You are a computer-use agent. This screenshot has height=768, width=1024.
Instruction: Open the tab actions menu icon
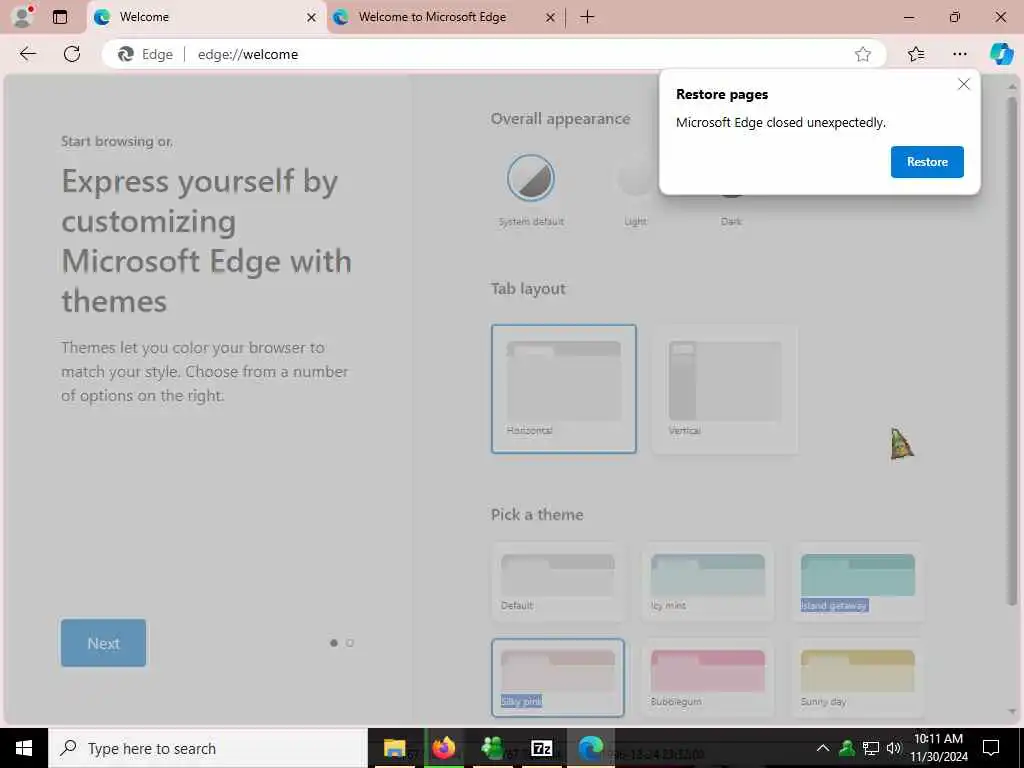[60, 17]
